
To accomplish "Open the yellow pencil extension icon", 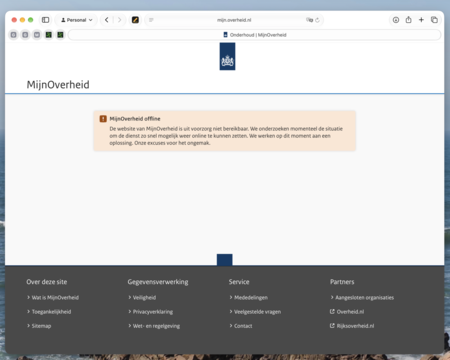I will tap(135, 20).
